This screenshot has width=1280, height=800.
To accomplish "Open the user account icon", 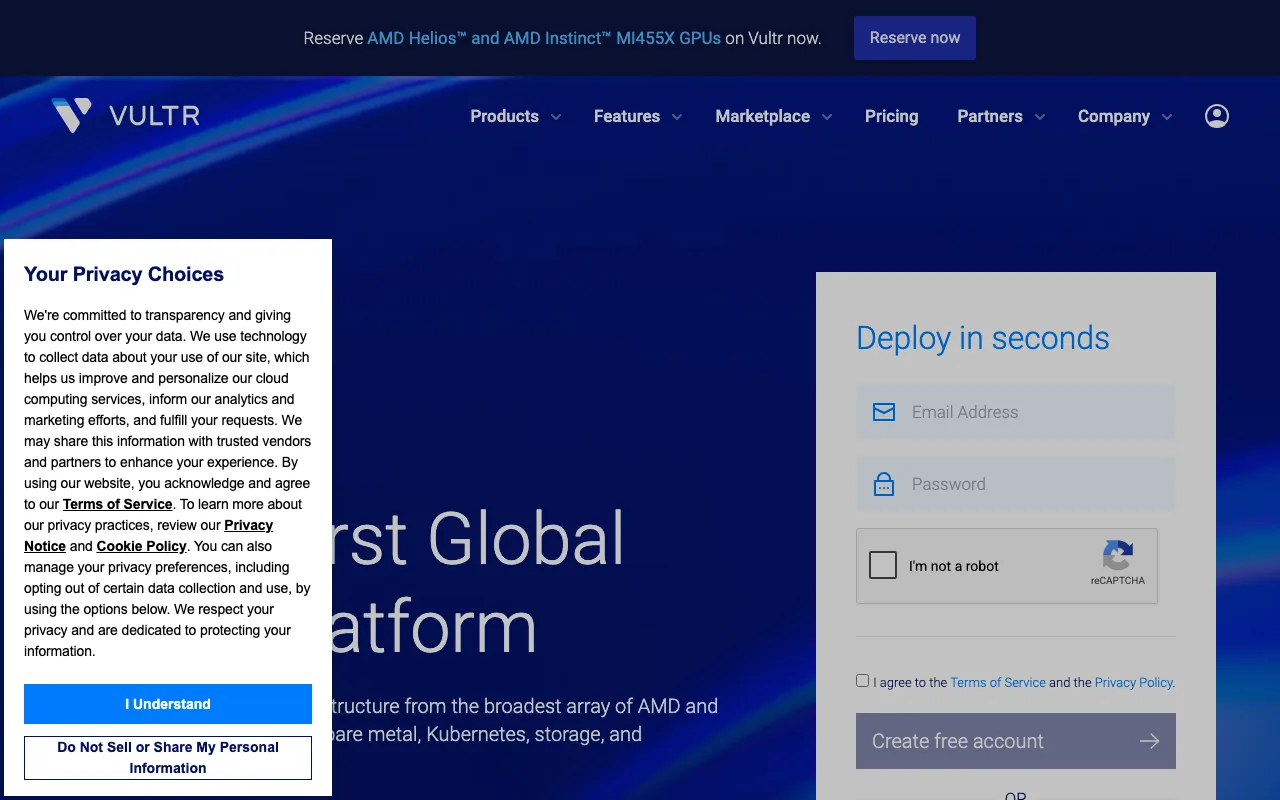I will [1217, 116].
